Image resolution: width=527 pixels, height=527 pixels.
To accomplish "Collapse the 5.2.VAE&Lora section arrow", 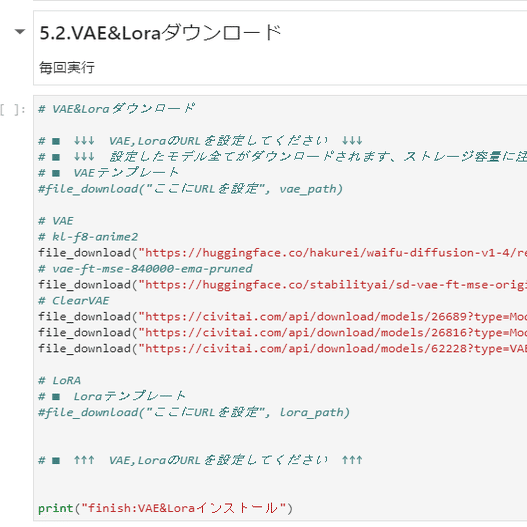I will (x=20, y=32).
